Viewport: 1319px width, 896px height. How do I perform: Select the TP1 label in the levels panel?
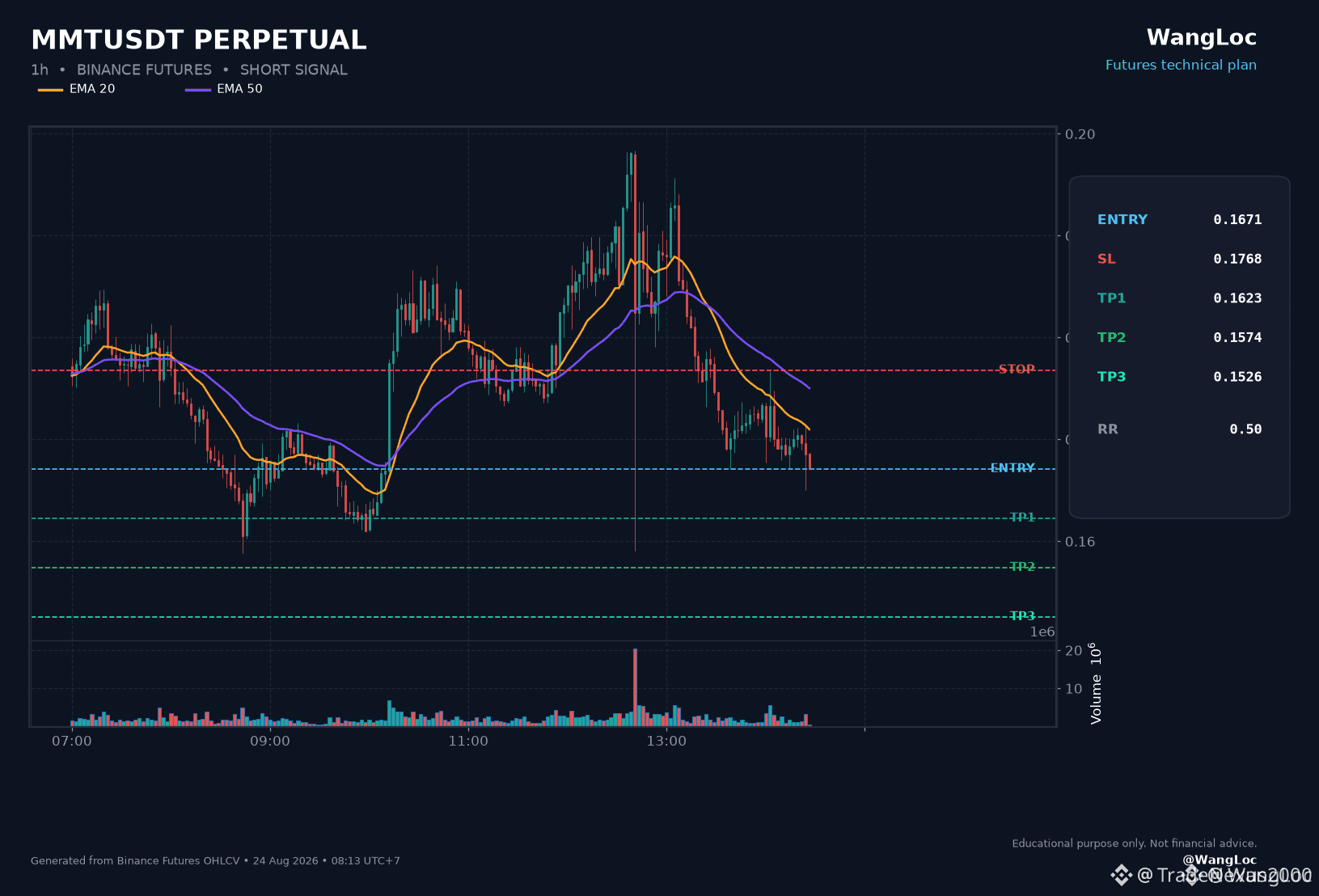coord(1112,298)
